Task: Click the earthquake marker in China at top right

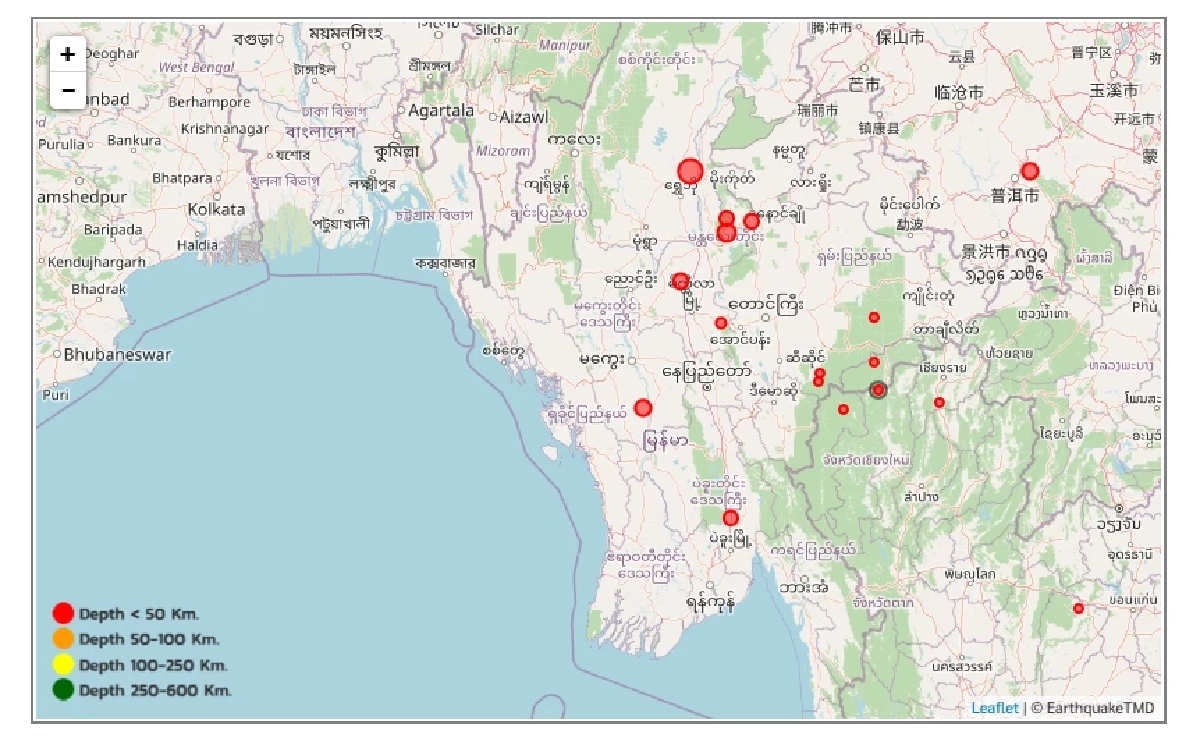Action: coord(1030,171)
